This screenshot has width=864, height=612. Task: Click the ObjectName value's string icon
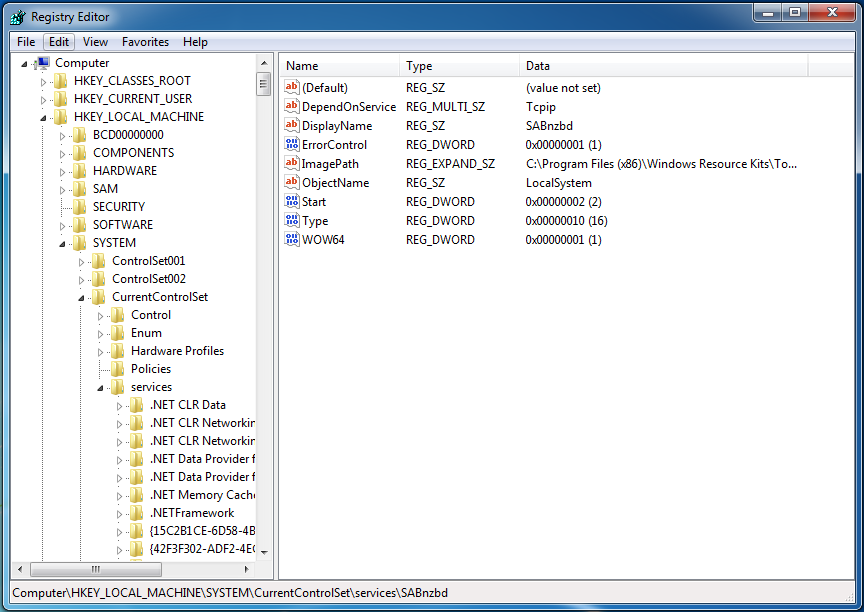coord(291,182)
